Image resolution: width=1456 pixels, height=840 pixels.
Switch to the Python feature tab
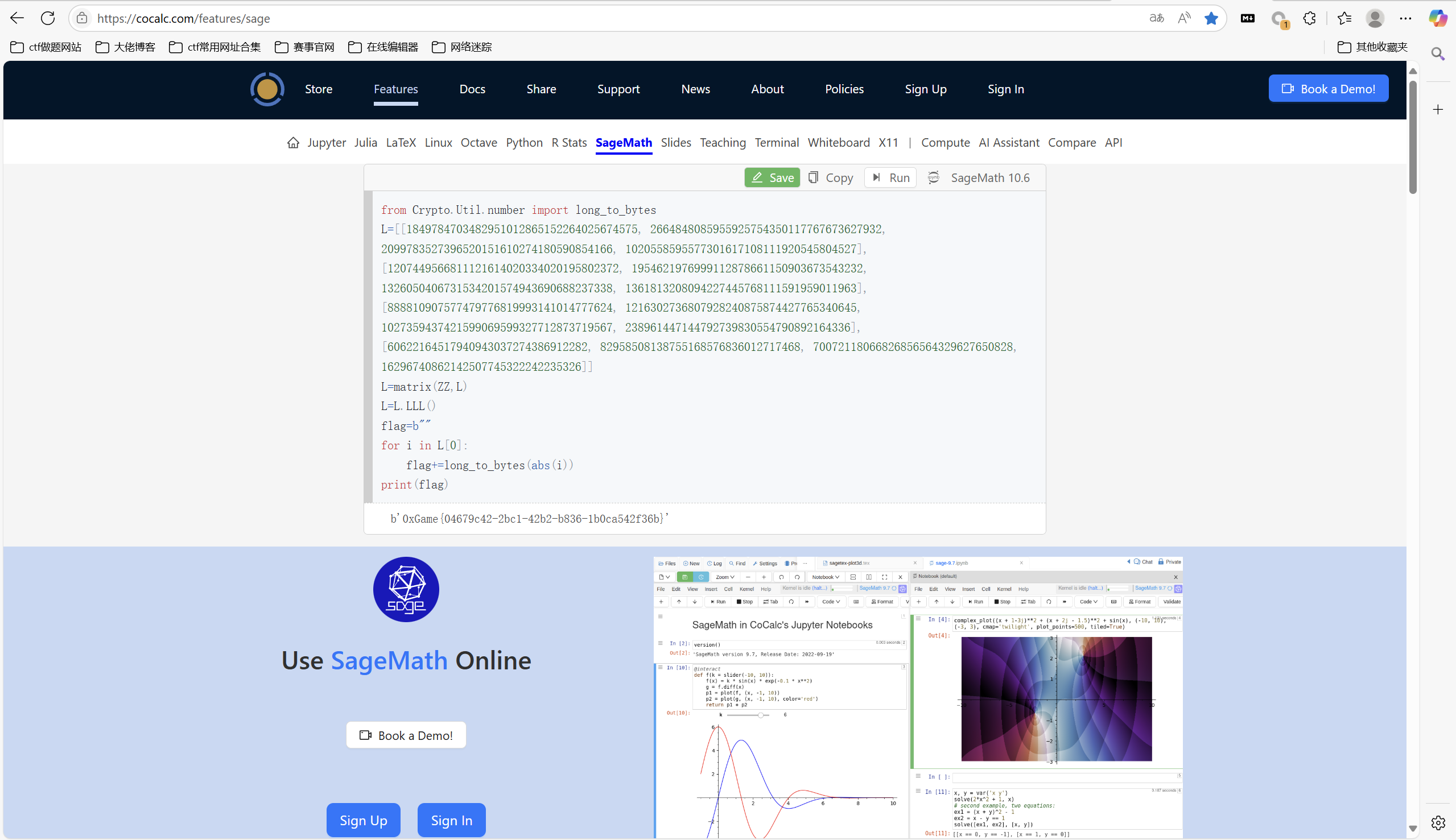coord(525,143)
